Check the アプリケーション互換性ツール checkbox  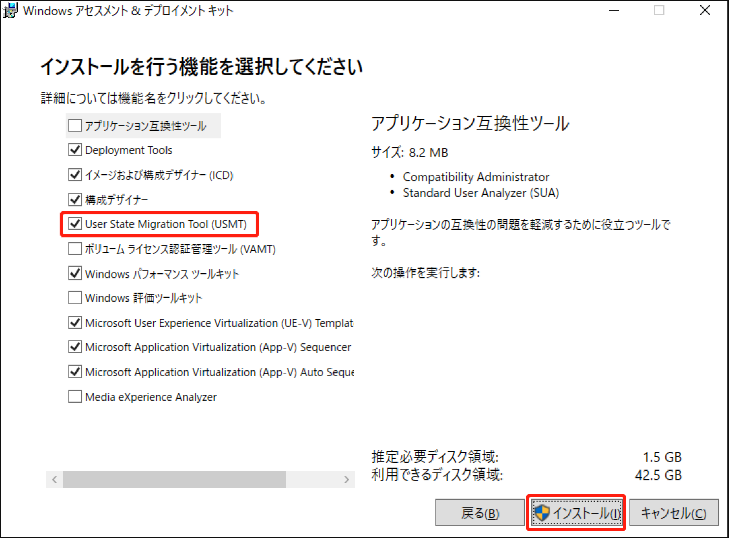click(x=75, y=126)
